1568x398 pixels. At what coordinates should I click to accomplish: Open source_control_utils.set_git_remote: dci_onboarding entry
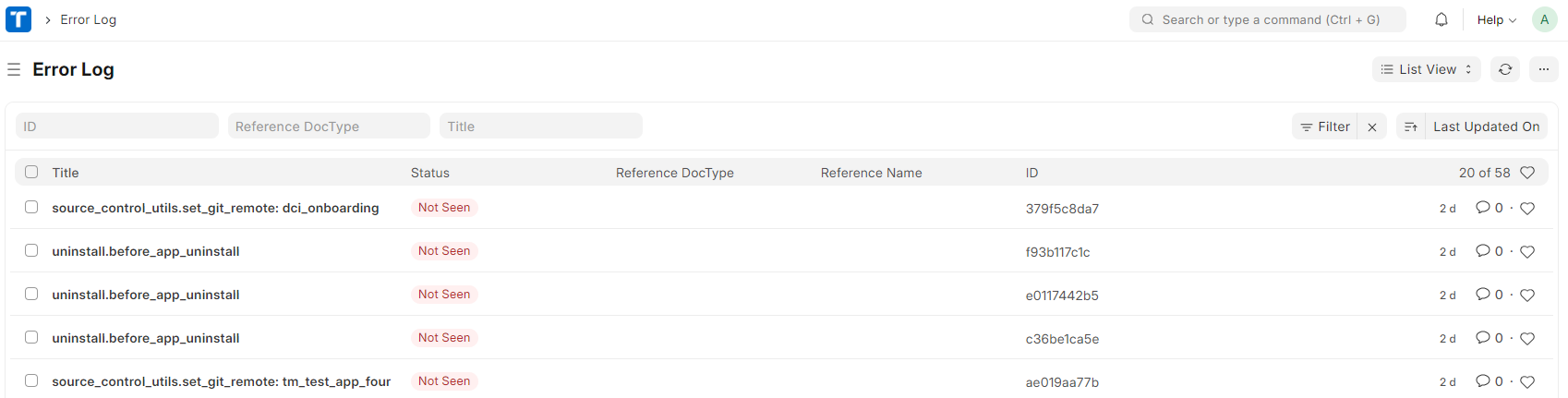(x=215, y=208)
